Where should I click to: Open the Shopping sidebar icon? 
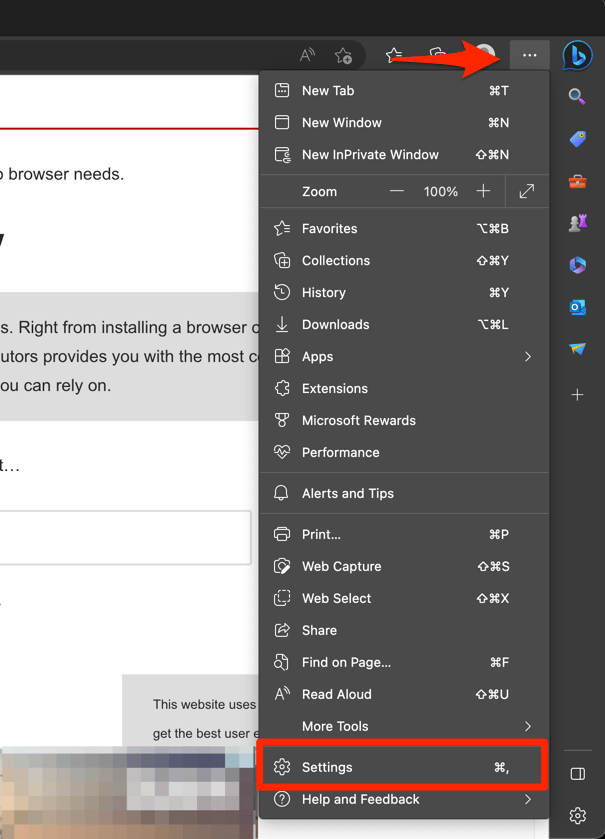point(578,139)
